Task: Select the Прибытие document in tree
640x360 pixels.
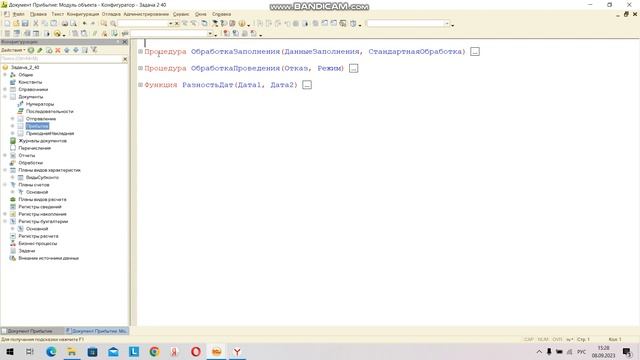Action: (37, 126)
